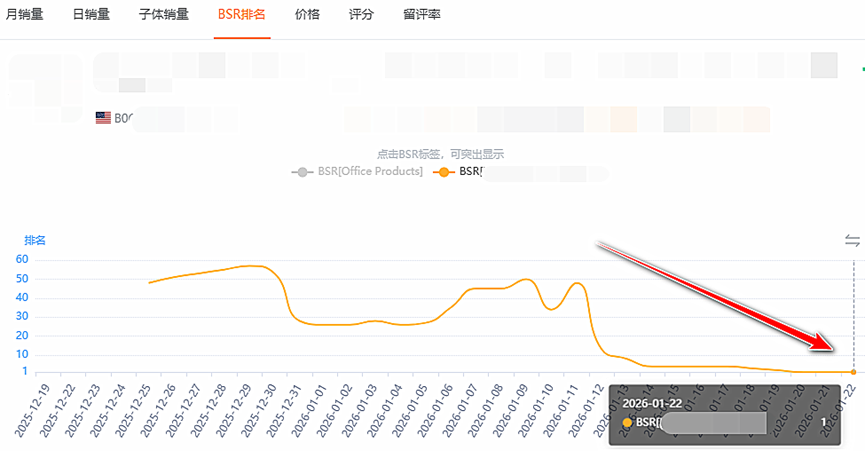Select the 子体销量 tab
Viewport: 865px width, 451px height.
(164, 15)
